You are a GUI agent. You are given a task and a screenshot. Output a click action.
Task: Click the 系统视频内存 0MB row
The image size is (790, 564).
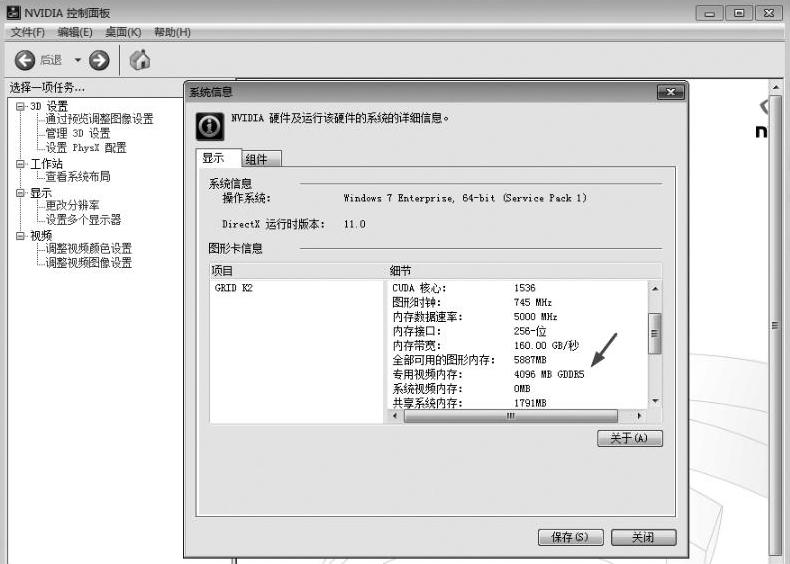(519, 389)
